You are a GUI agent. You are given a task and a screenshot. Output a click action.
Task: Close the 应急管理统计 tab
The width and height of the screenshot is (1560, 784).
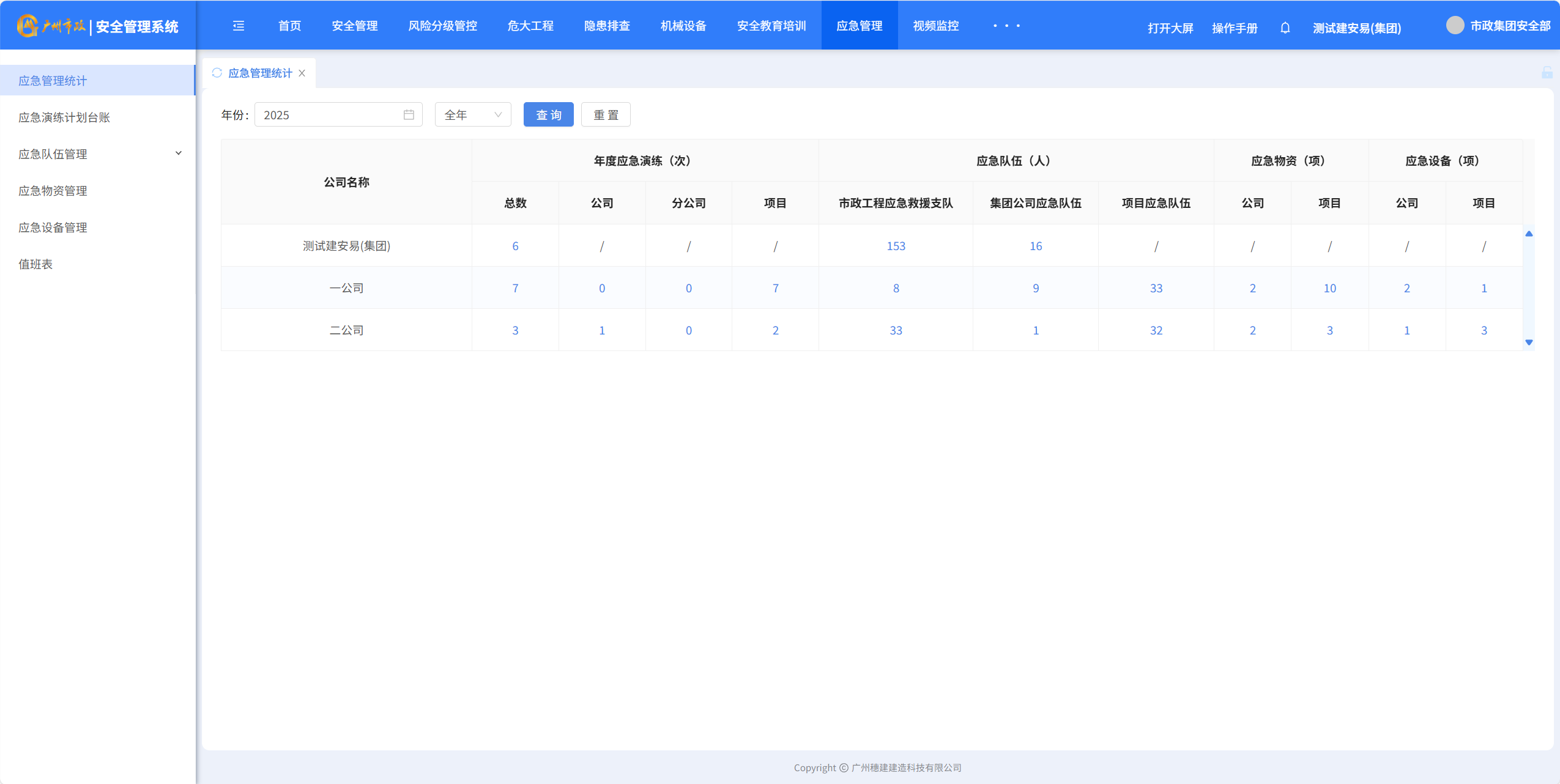coord(302,73)
